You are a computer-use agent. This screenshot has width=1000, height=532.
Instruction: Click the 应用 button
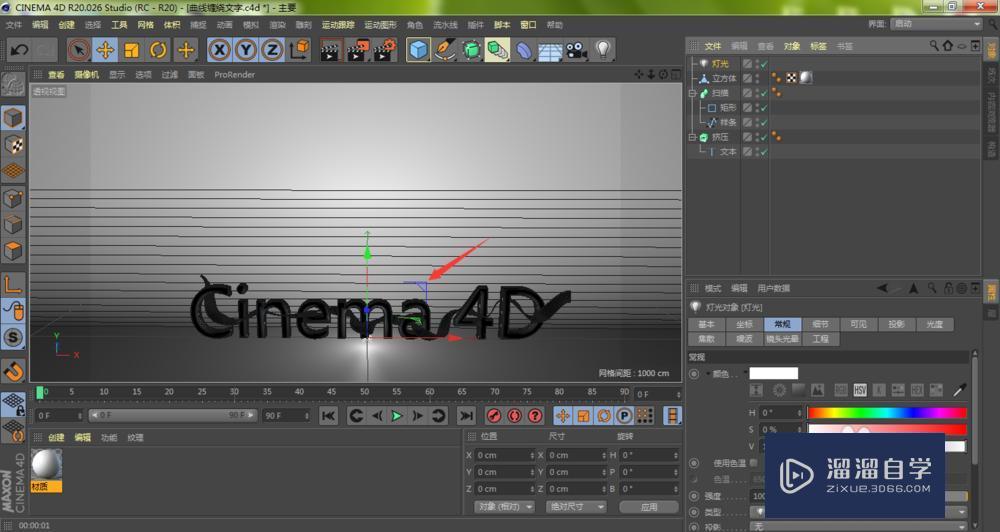tap(649, 507)
